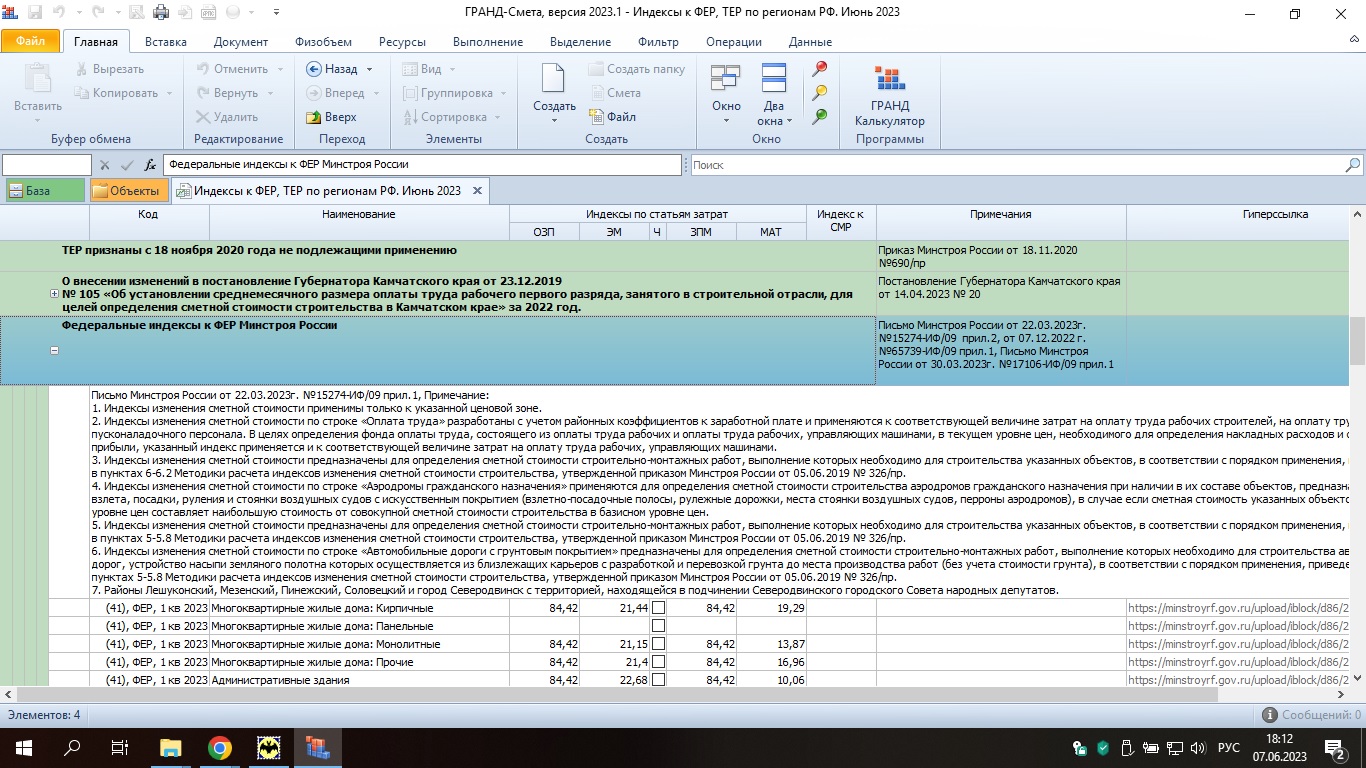Screen dimensions: 1366x768
Task: Expand the Kamchatka governor decree row
Action: [x=54, y=294]
